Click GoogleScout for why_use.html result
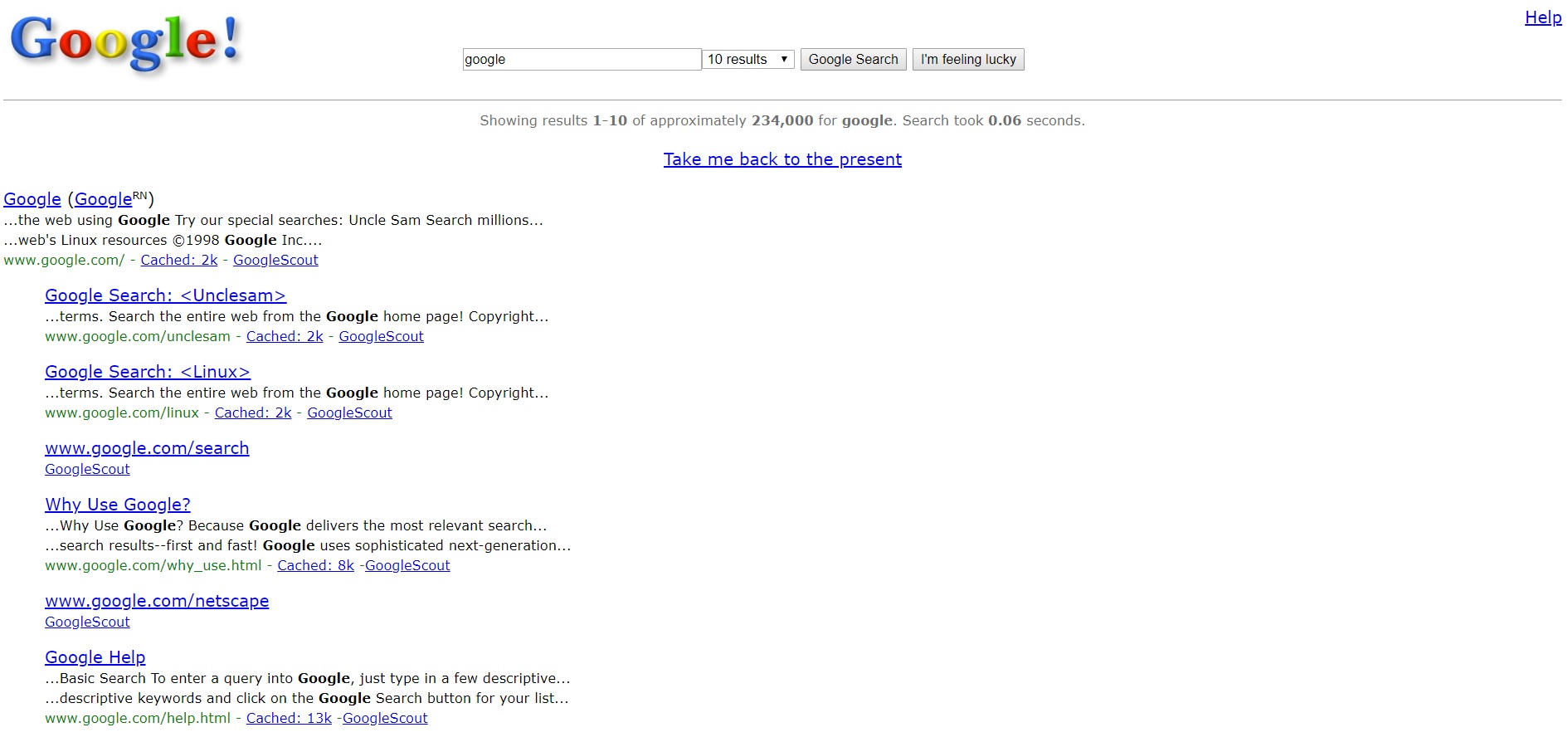The width and height of the screenshot is (1568, 742). (x=407, y=565)
